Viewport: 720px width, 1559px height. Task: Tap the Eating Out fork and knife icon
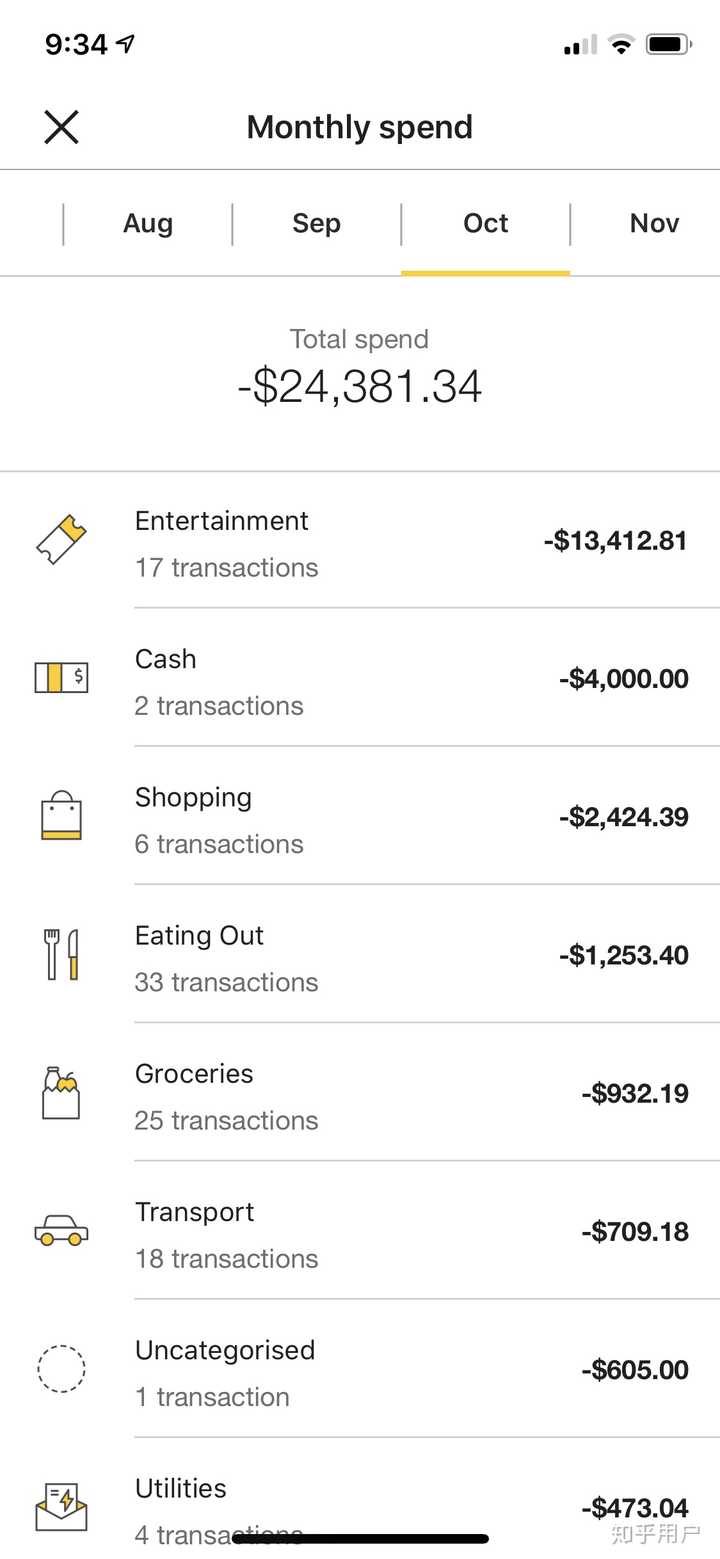coord(61,954)
